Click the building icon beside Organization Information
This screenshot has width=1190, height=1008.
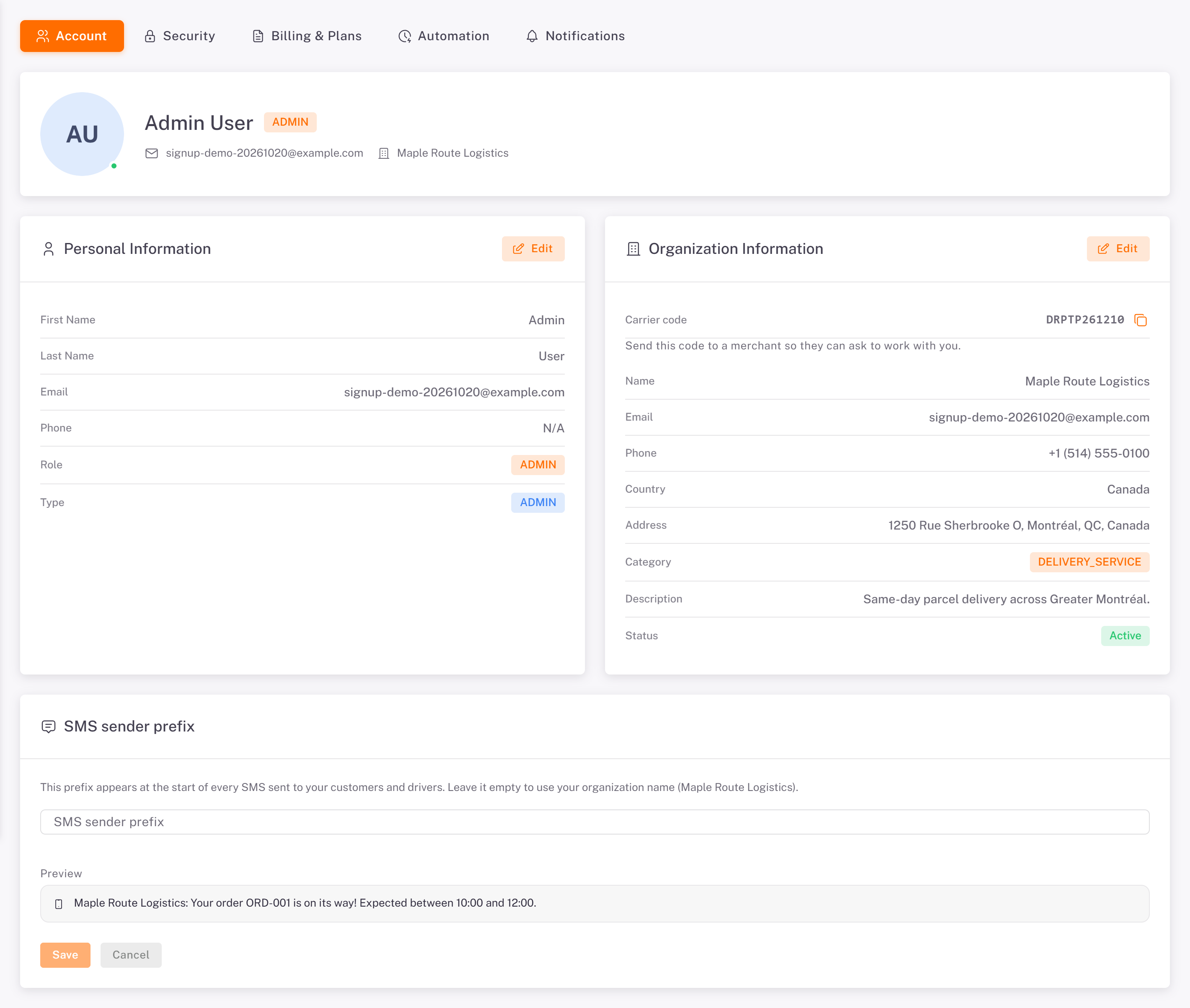pyautogui.click(x=633, y=249)
